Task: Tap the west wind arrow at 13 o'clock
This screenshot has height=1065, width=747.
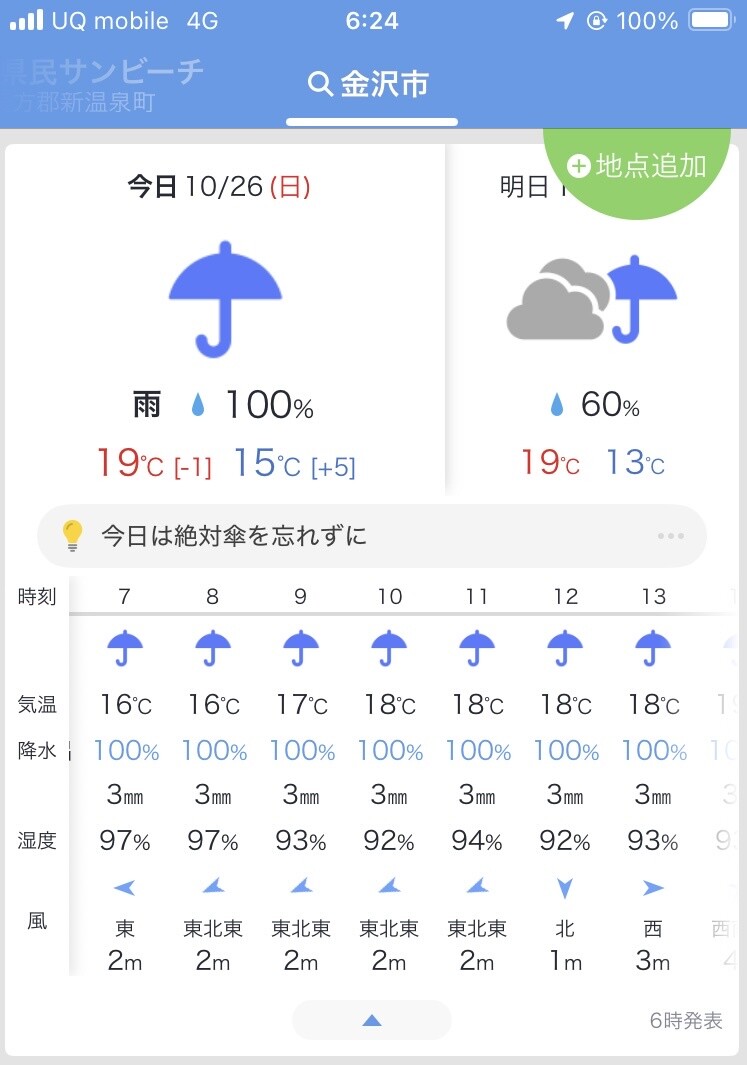Action: [x=653, y=887]
